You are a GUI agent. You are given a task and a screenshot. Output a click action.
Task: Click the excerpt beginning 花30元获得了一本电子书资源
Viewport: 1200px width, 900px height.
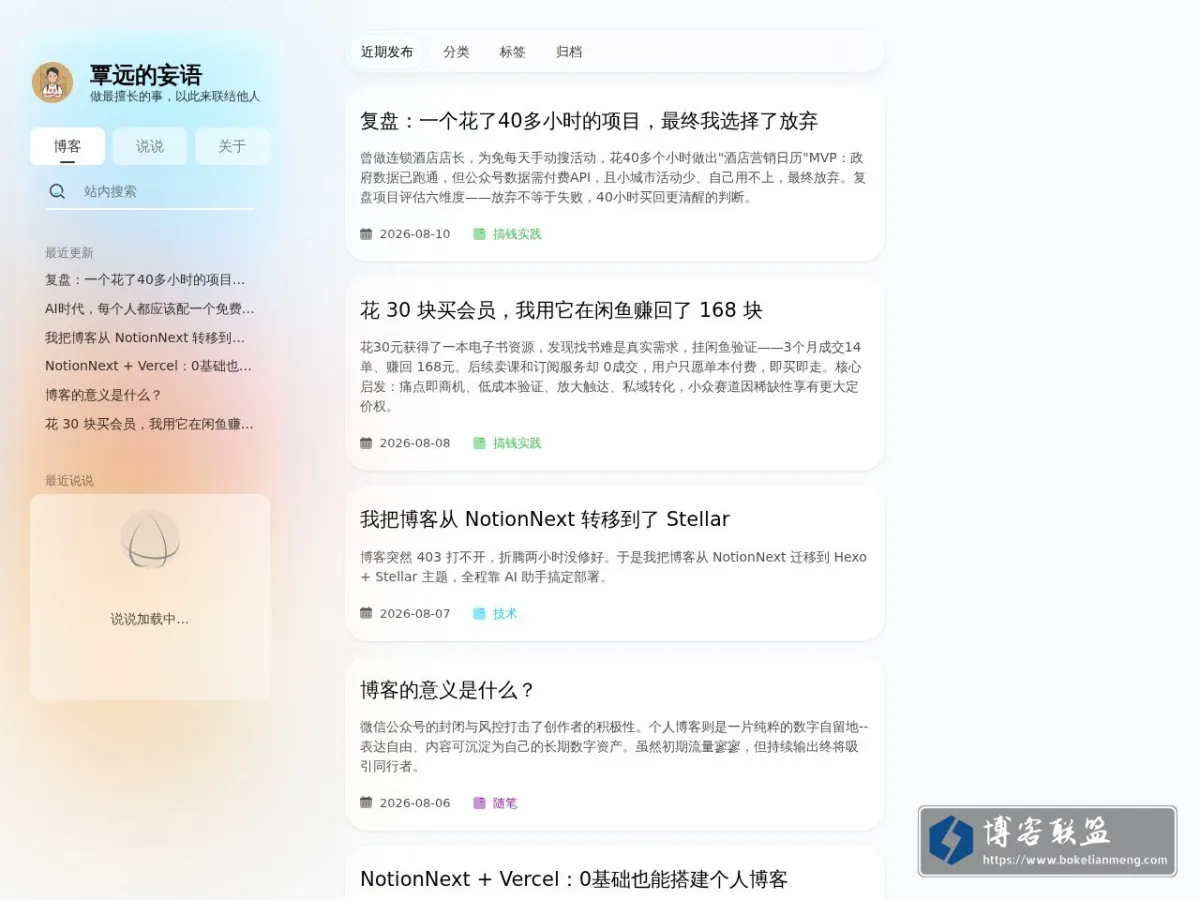tap(611, 377)
